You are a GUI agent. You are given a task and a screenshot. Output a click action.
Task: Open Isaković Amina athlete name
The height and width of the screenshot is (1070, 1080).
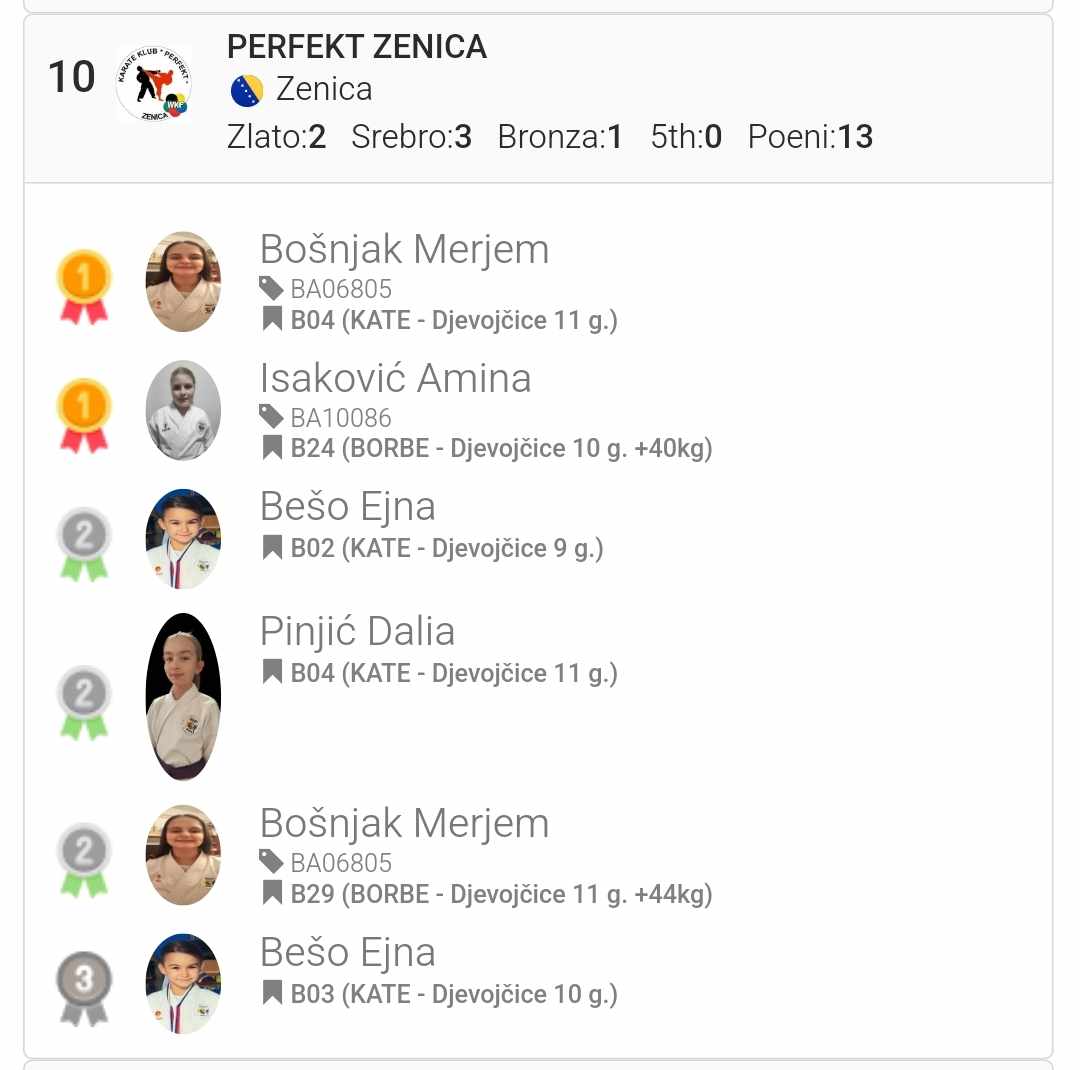point(395,378)
